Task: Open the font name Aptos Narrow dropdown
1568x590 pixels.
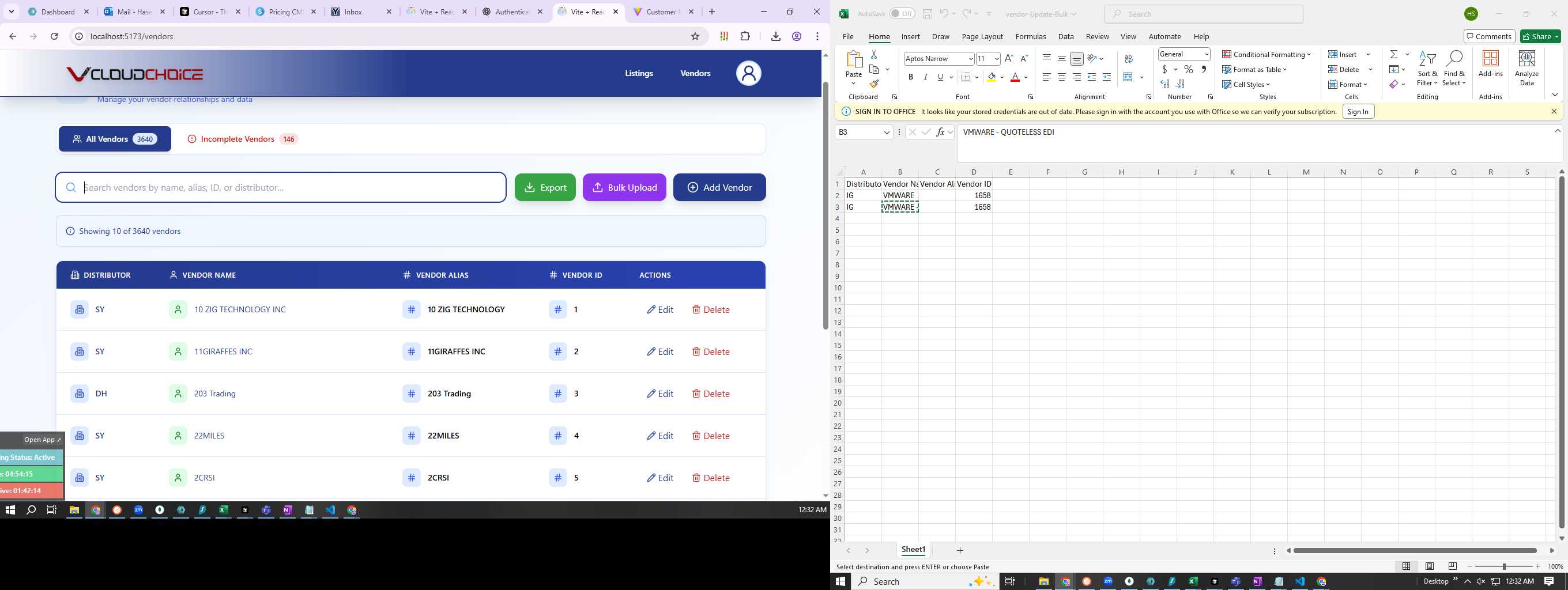Action: pyautogui.click(x=970, y=59)
